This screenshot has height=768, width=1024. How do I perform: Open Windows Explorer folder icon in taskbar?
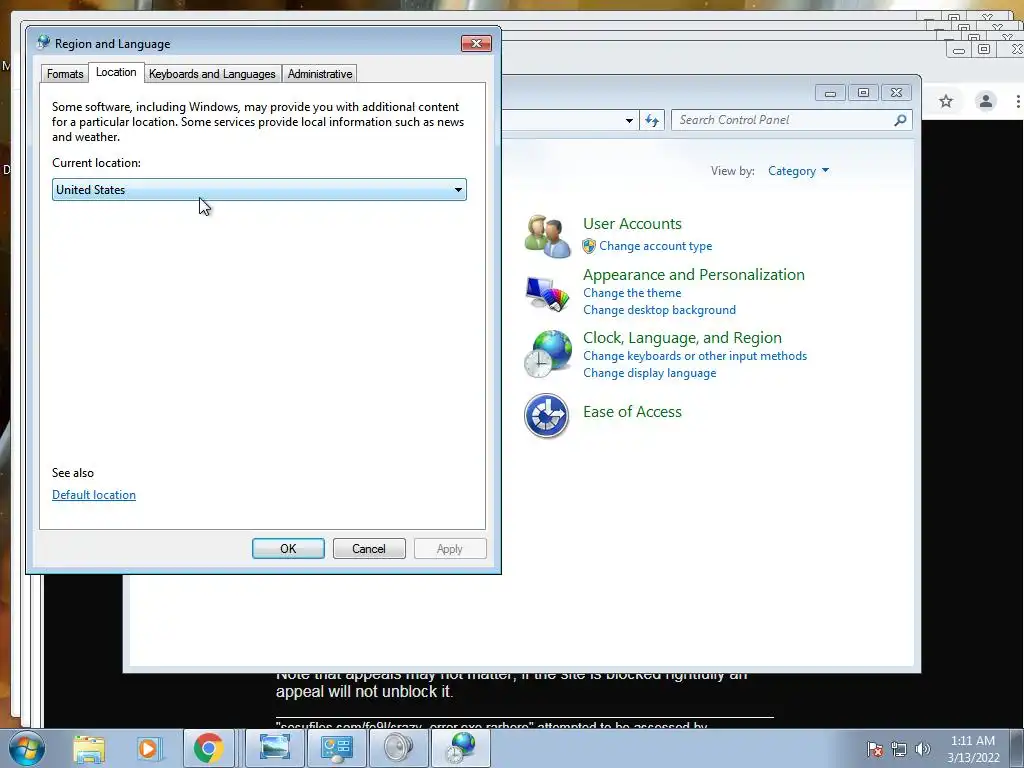[x=89, y=749]
